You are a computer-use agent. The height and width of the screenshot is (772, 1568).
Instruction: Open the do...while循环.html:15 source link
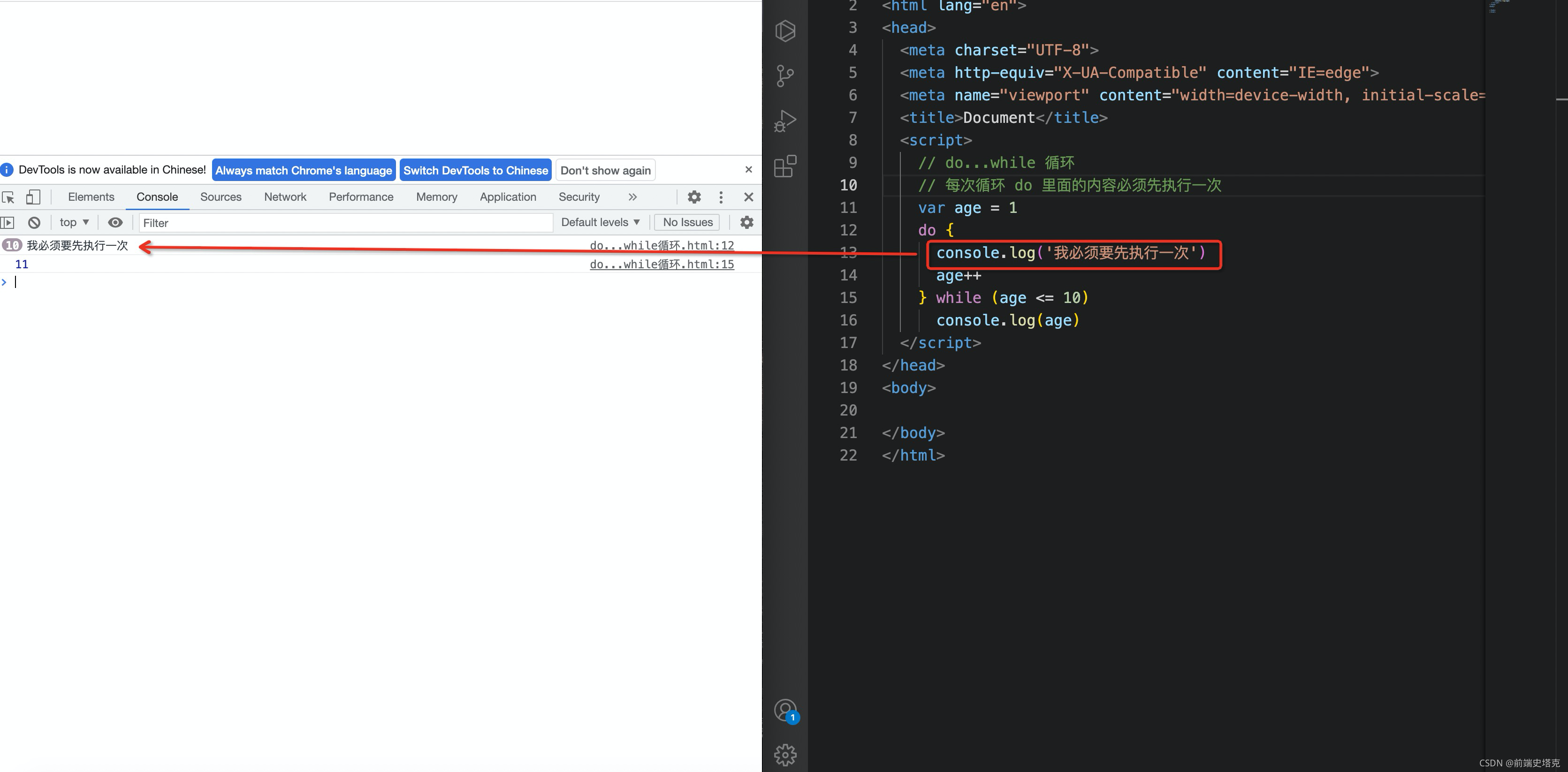click(x=662, y=265)
